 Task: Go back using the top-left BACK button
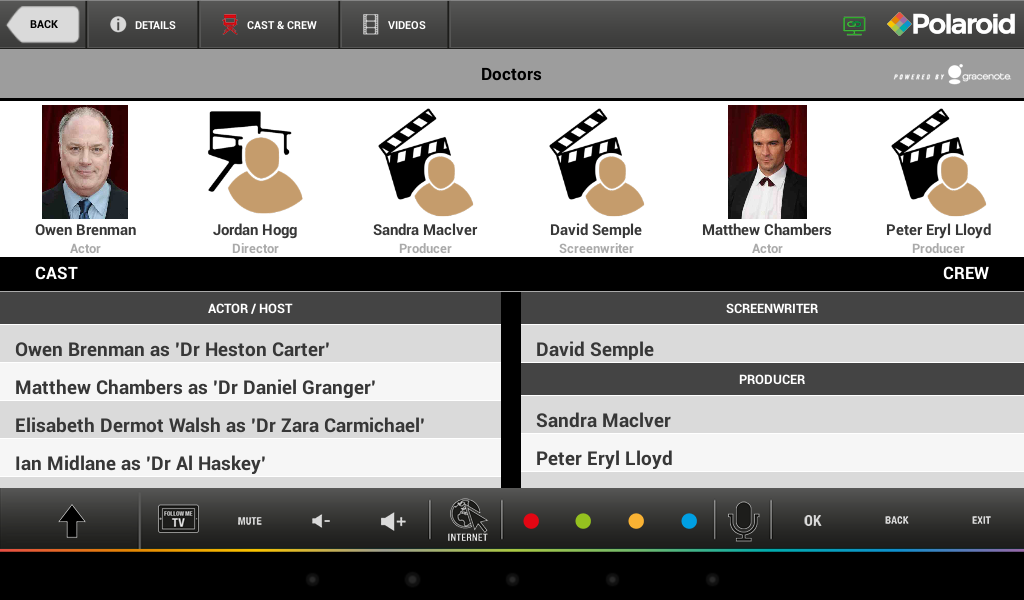pos(43,25)
